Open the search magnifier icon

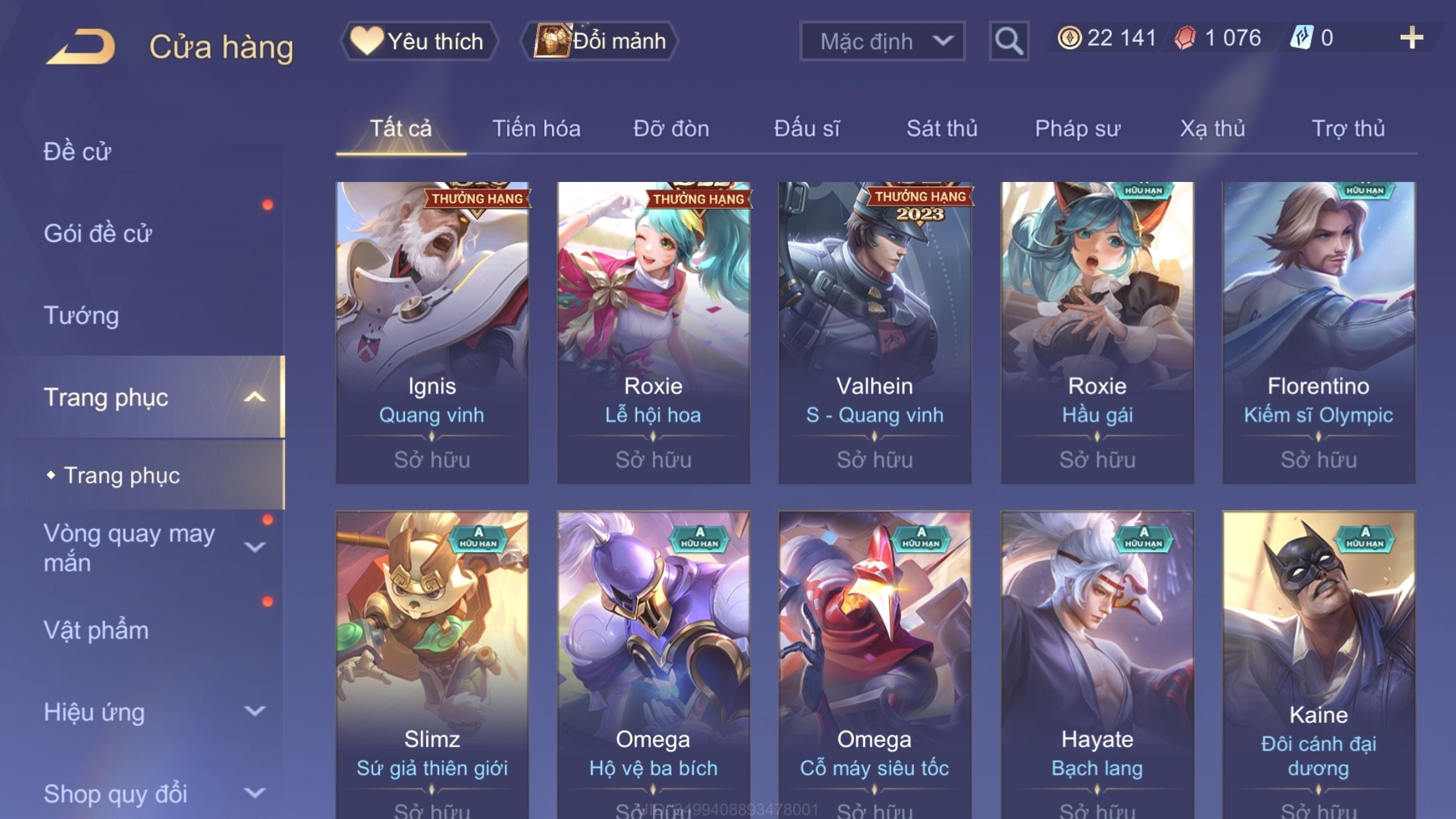pos(1008,41)
